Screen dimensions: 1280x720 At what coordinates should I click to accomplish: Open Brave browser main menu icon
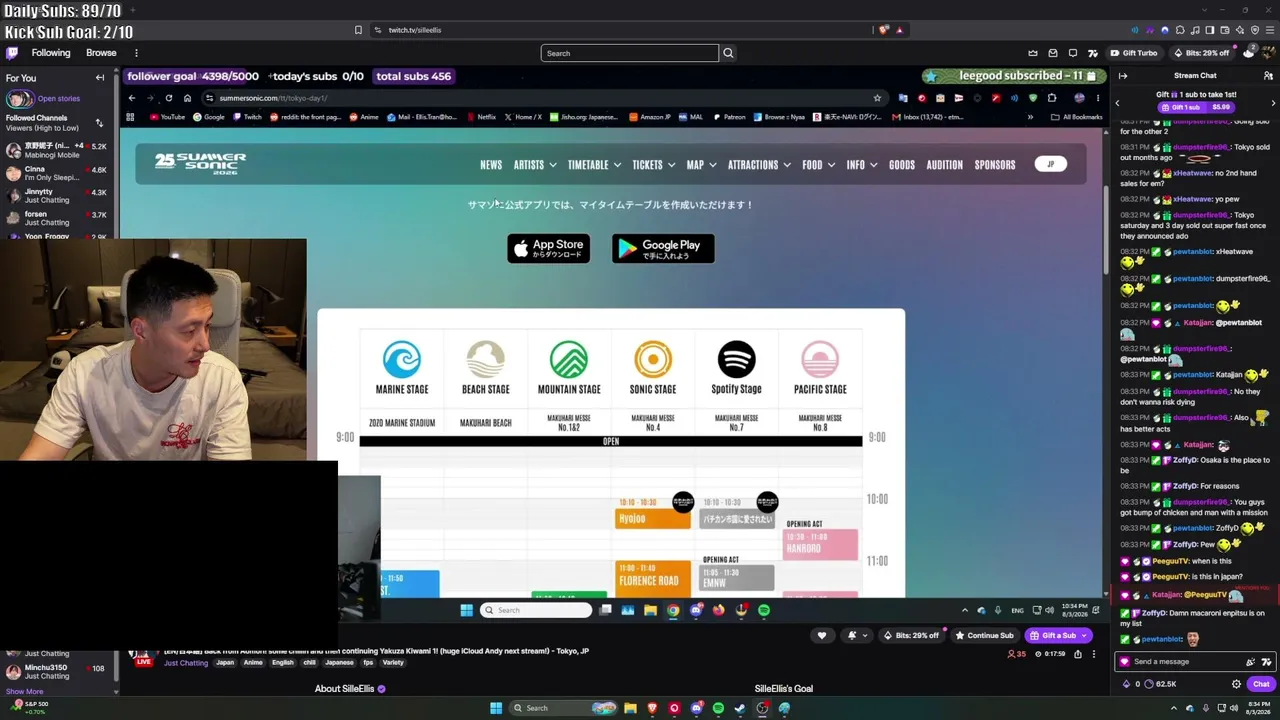click(x=1269, y=30)
